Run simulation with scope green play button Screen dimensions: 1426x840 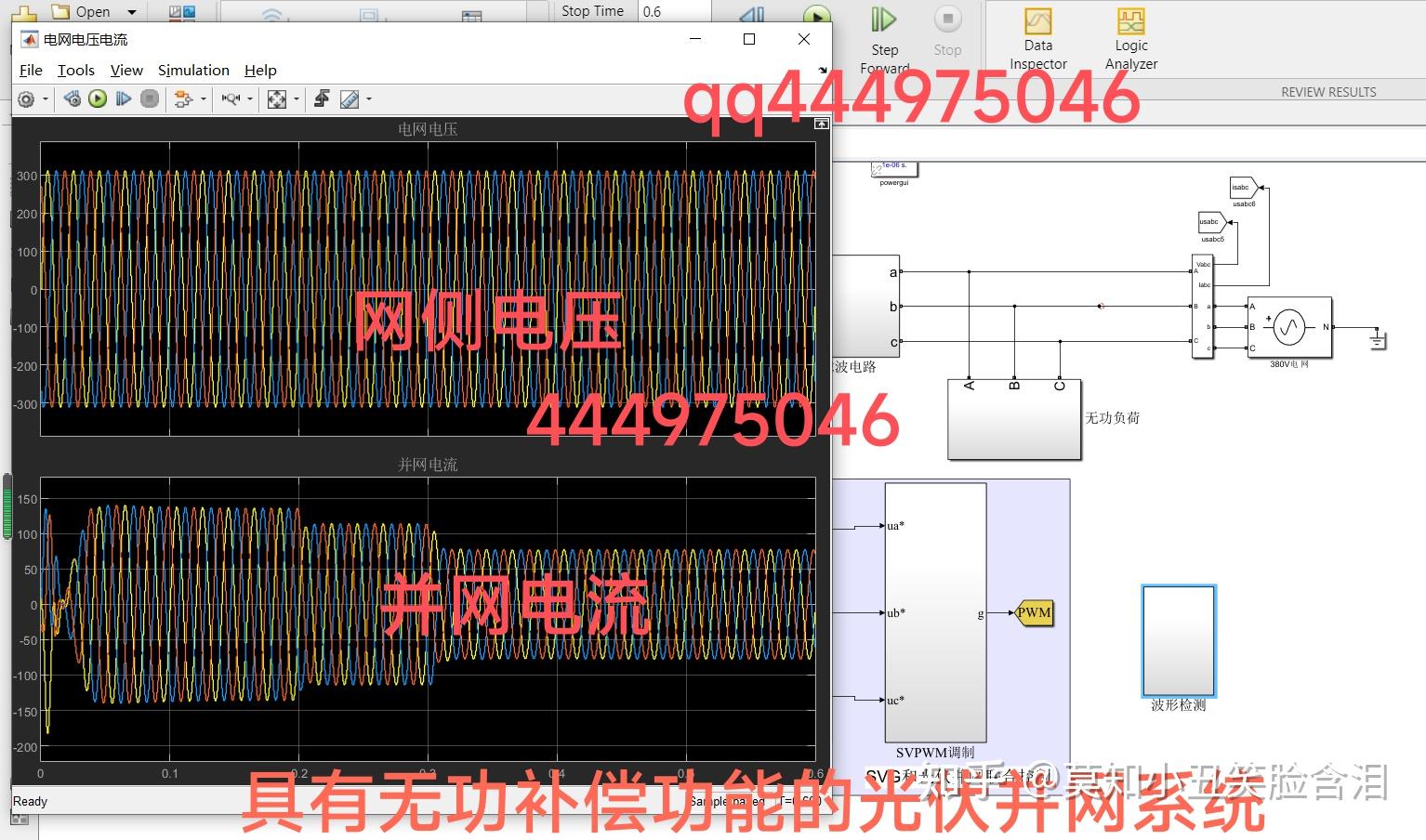coord(98,98)
